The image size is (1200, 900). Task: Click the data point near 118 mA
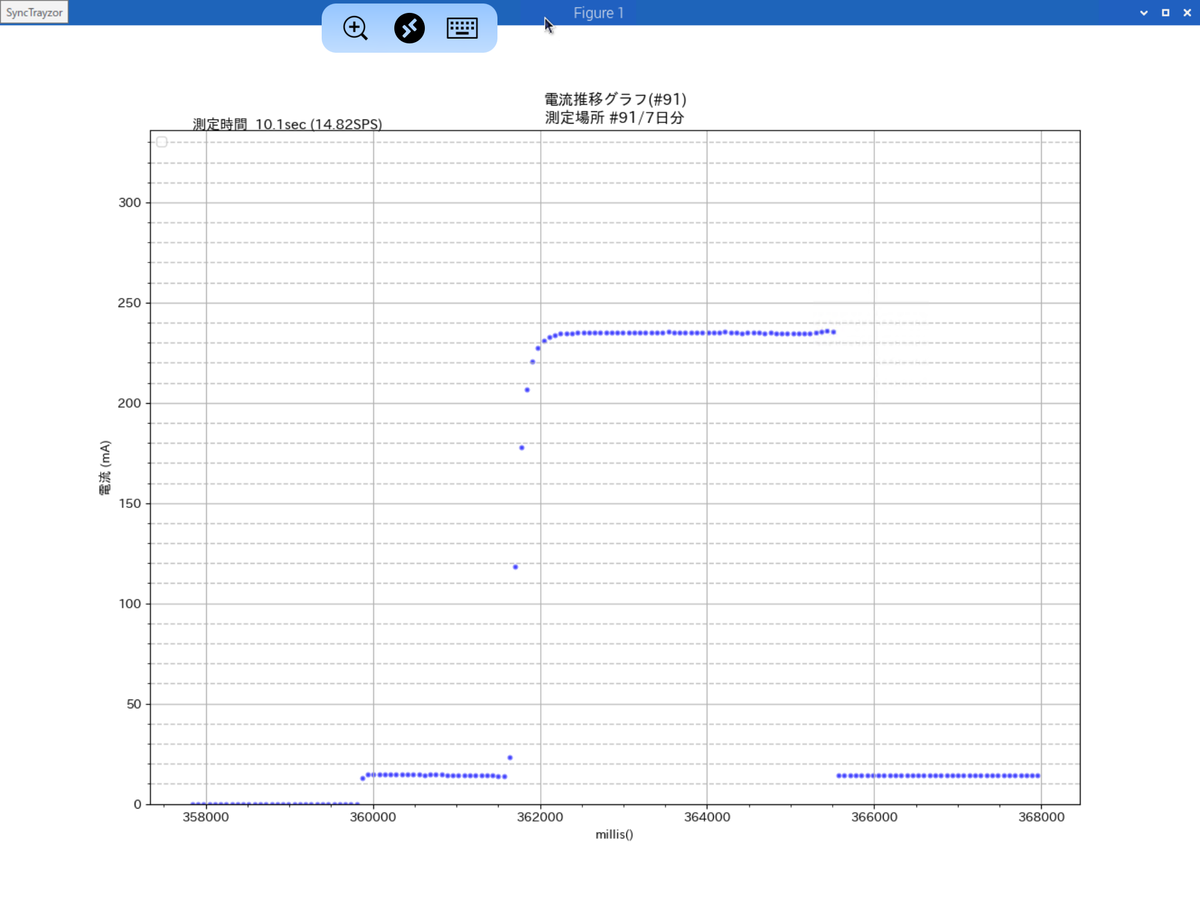tap(515, 567)
